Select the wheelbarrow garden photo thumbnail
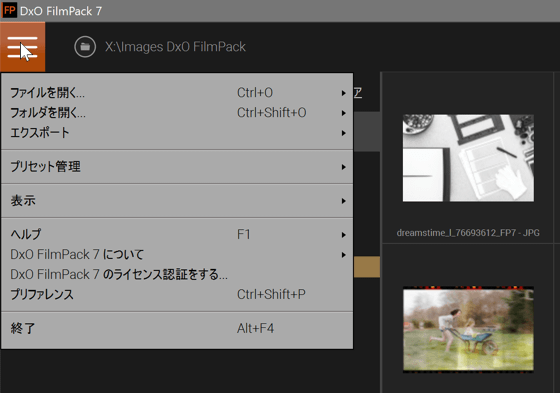This screenshot has height=393, width=560. [x=468, y=329]
